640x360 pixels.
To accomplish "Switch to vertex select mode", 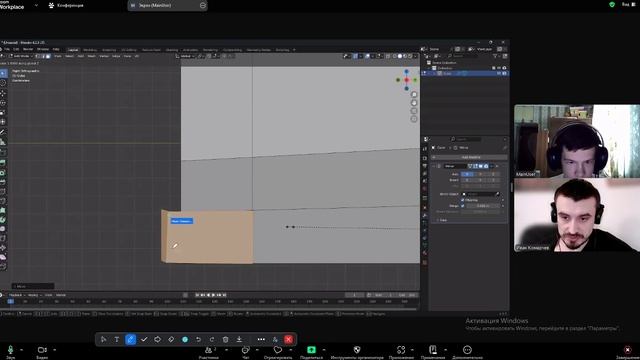I will (x=38, y=56).
